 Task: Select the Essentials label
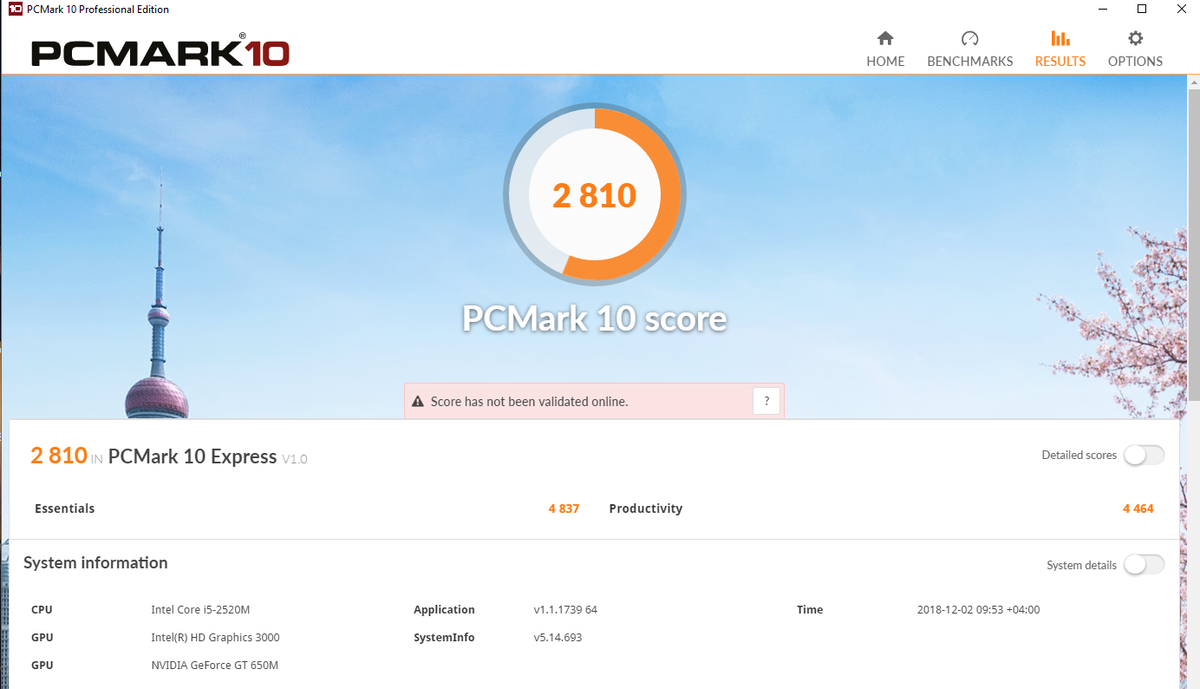pyautogui.click(x=65, y=509)
